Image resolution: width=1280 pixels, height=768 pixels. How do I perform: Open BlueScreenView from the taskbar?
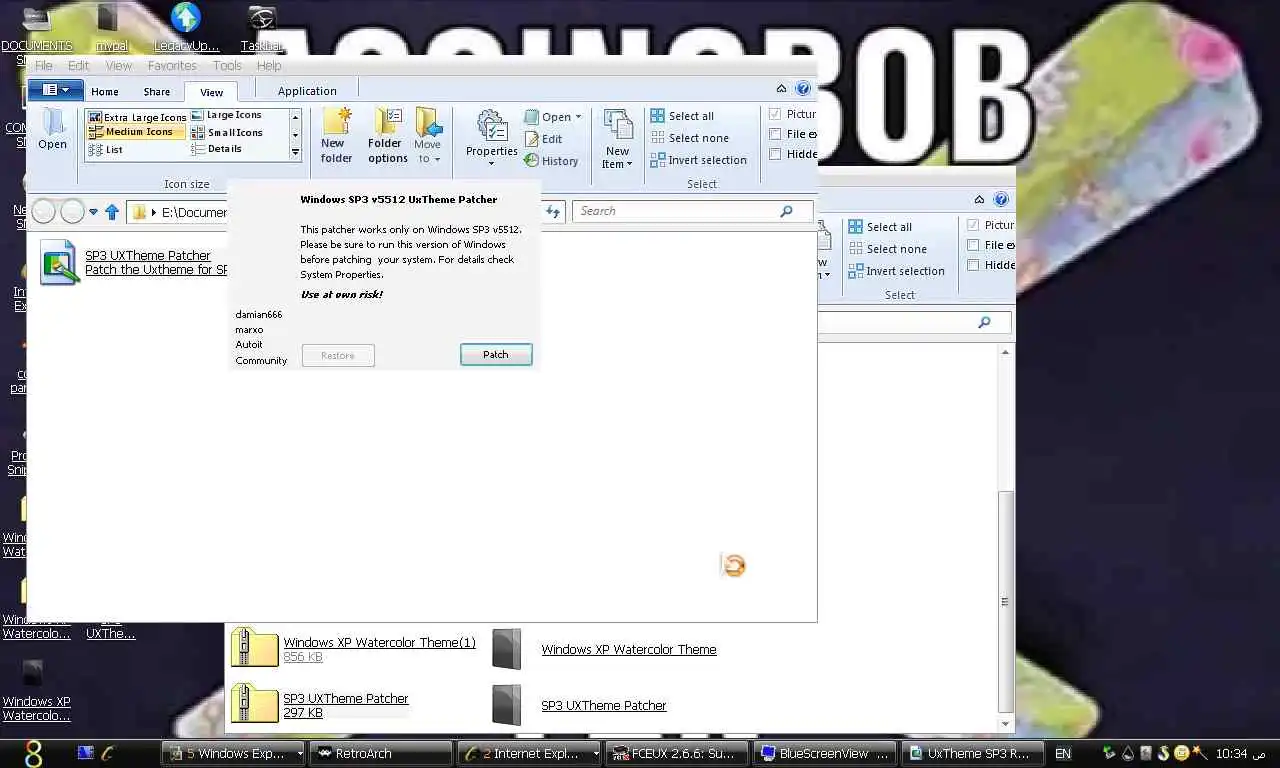click(826, 753)
